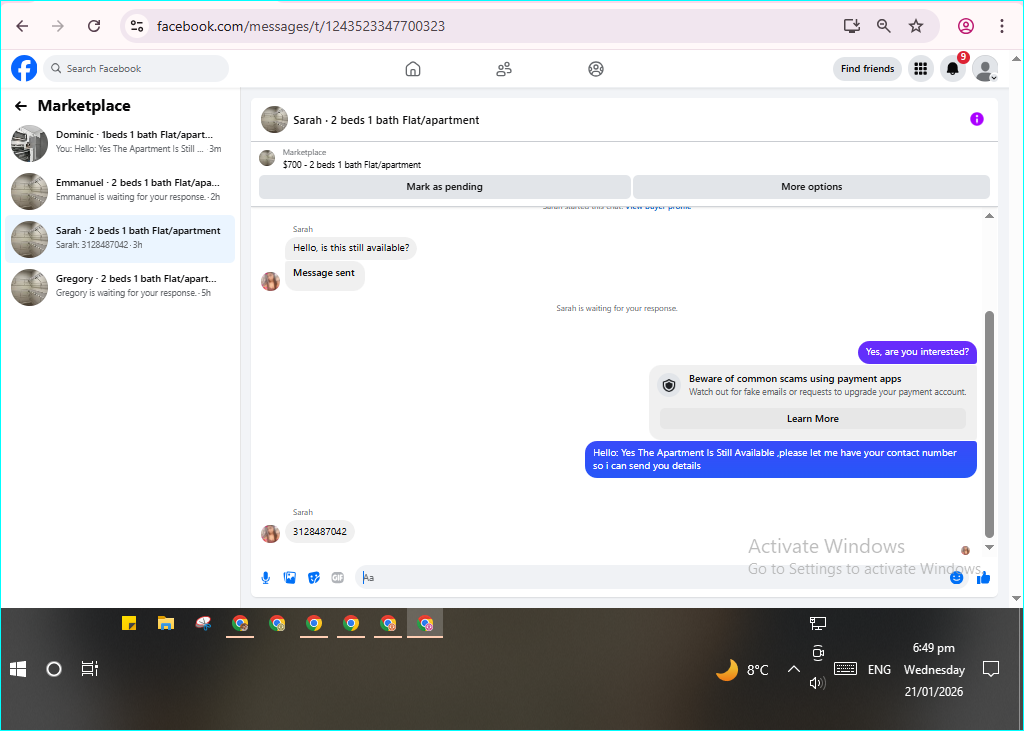This screenshot has height=731, width=1024.
Task: Click the ENG language indicator
Action: pyautogui.click(x=879, y=670)
